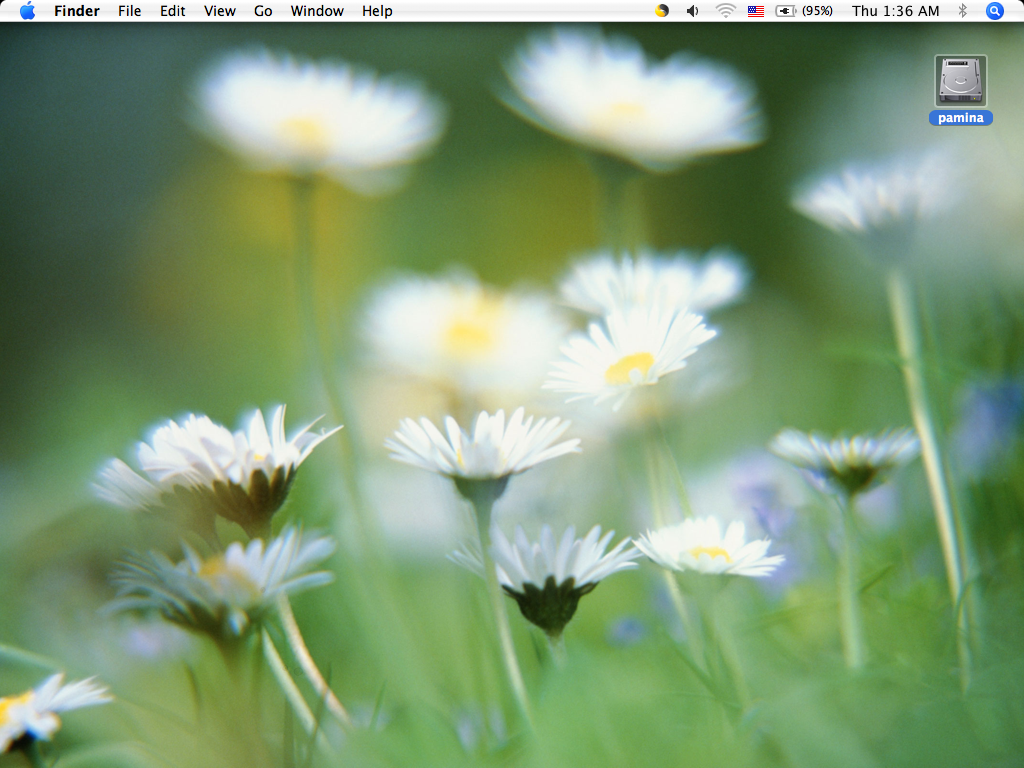Click the pamina drive label
The image size is (1024, 768).
pyautogui.click(x=961, y=118)
